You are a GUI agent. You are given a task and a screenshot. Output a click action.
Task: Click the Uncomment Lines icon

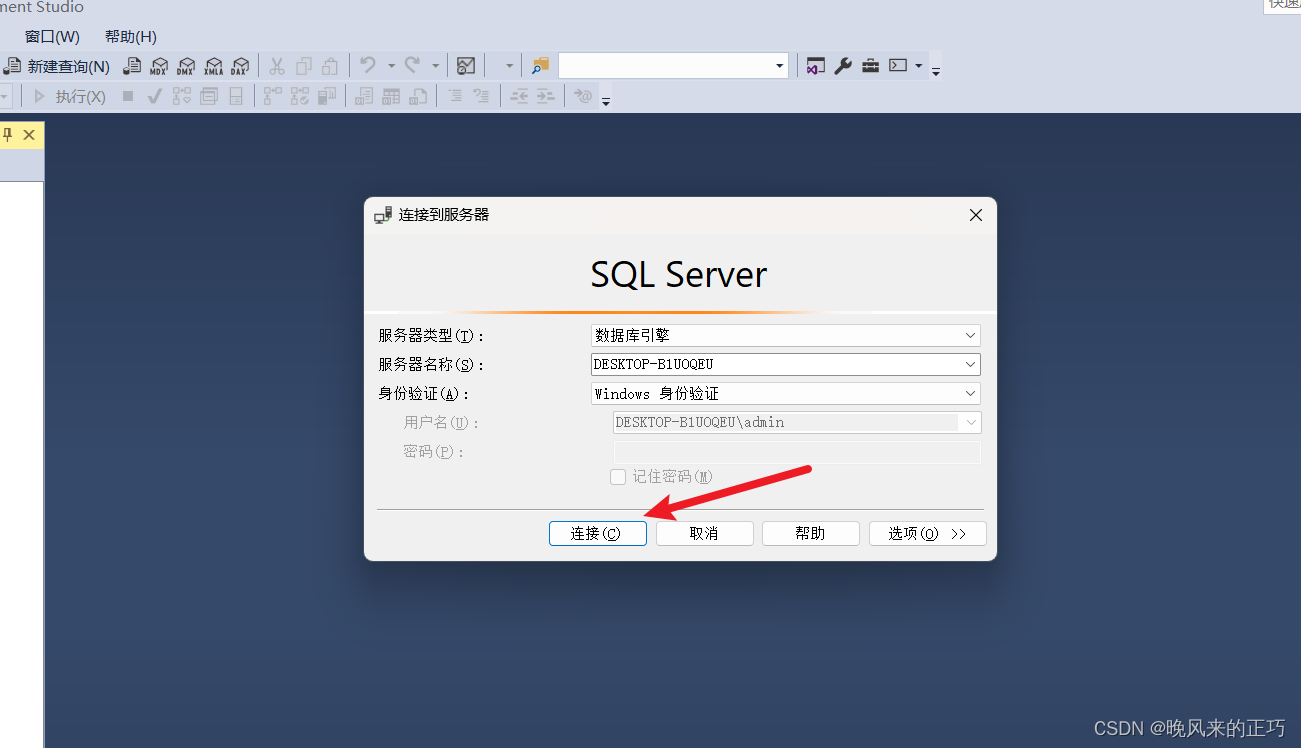point(482,96)
